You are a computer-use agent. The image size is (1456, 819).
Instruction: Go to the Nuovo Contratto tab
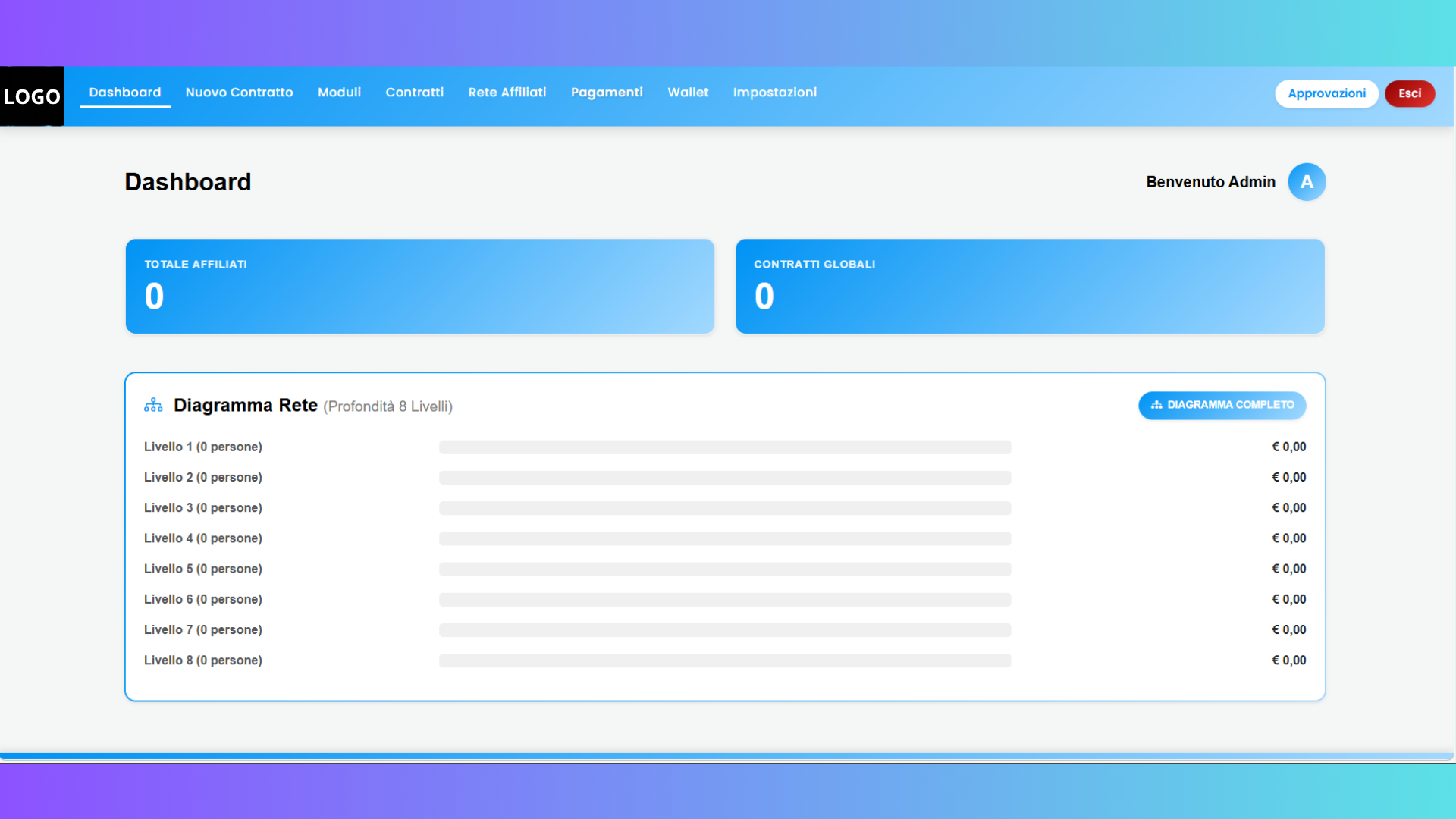pos(239,93)
